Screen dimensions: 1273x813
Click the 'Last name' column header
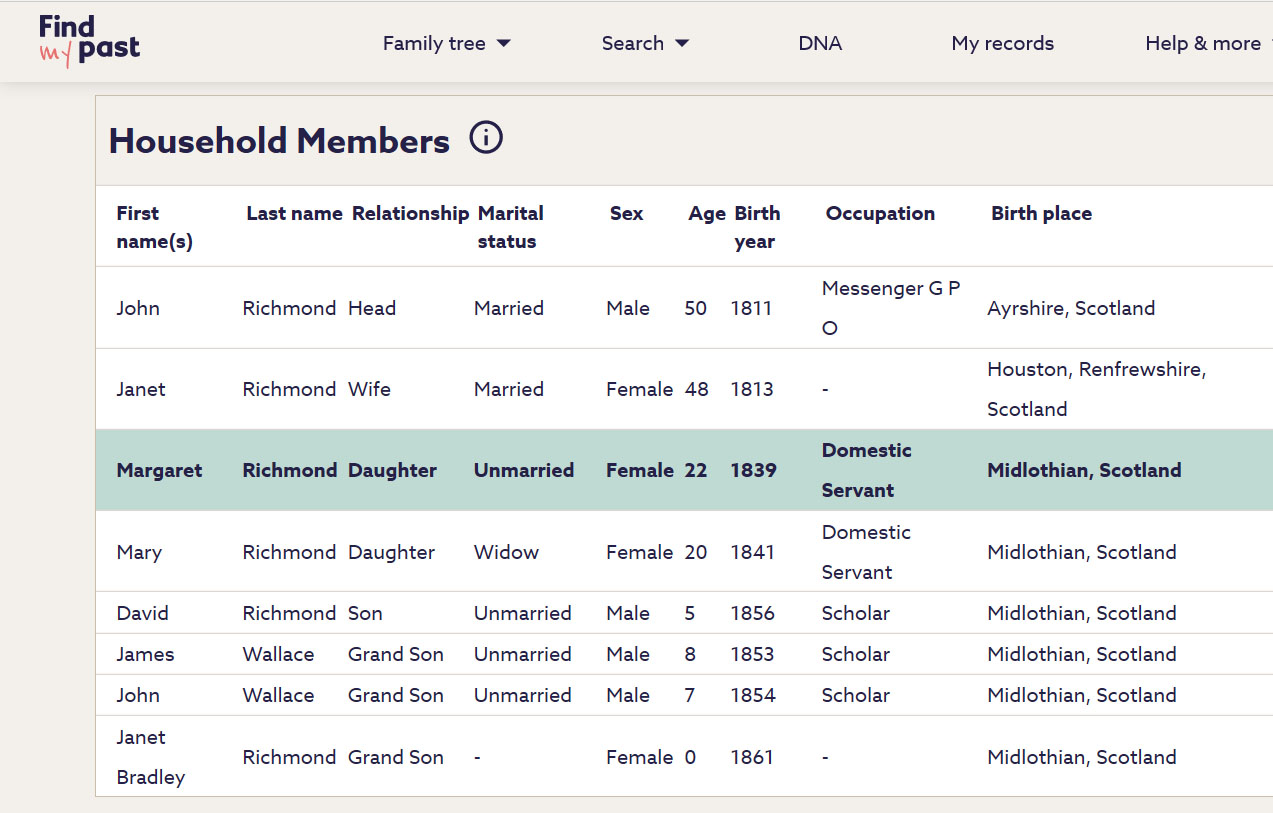tap(294, 213)
